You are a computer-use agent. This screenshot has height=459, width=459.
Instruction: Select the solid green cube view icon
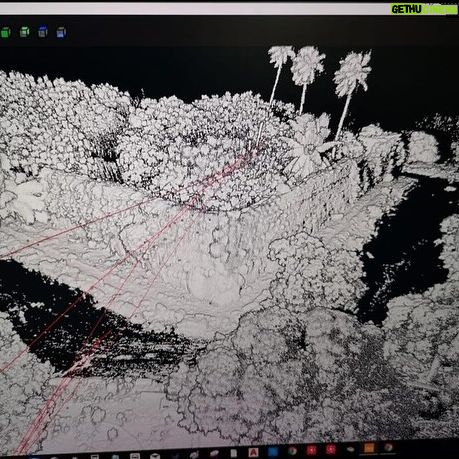pyautogui.click(x=5, y=33)
